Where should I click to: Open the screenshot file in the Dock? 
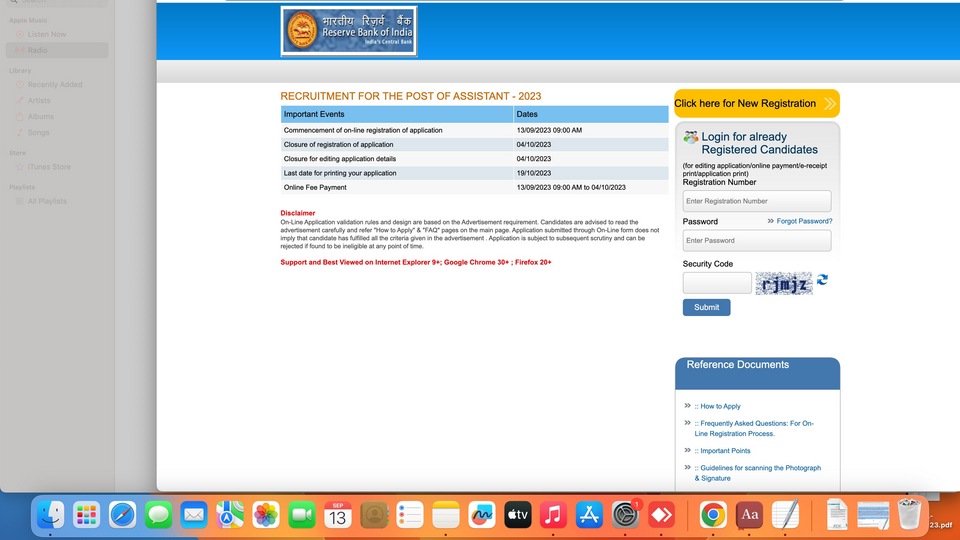873,515
